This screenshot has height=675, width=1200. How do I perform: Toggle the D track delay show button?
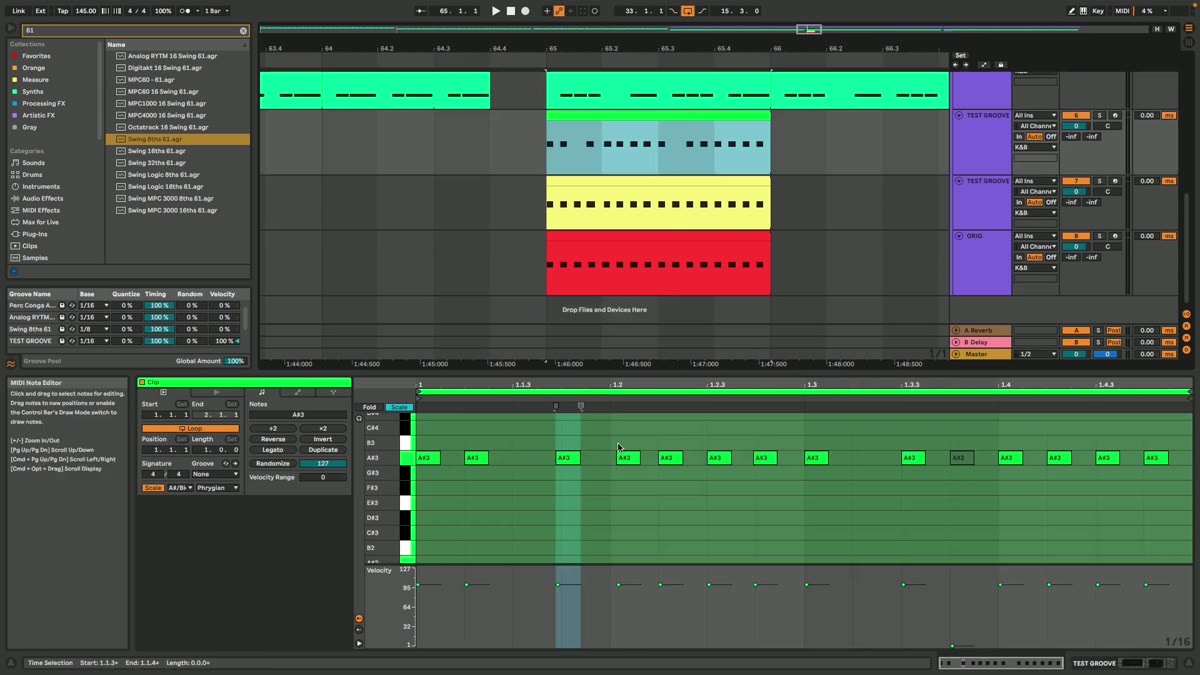(x=1186, y=349)
